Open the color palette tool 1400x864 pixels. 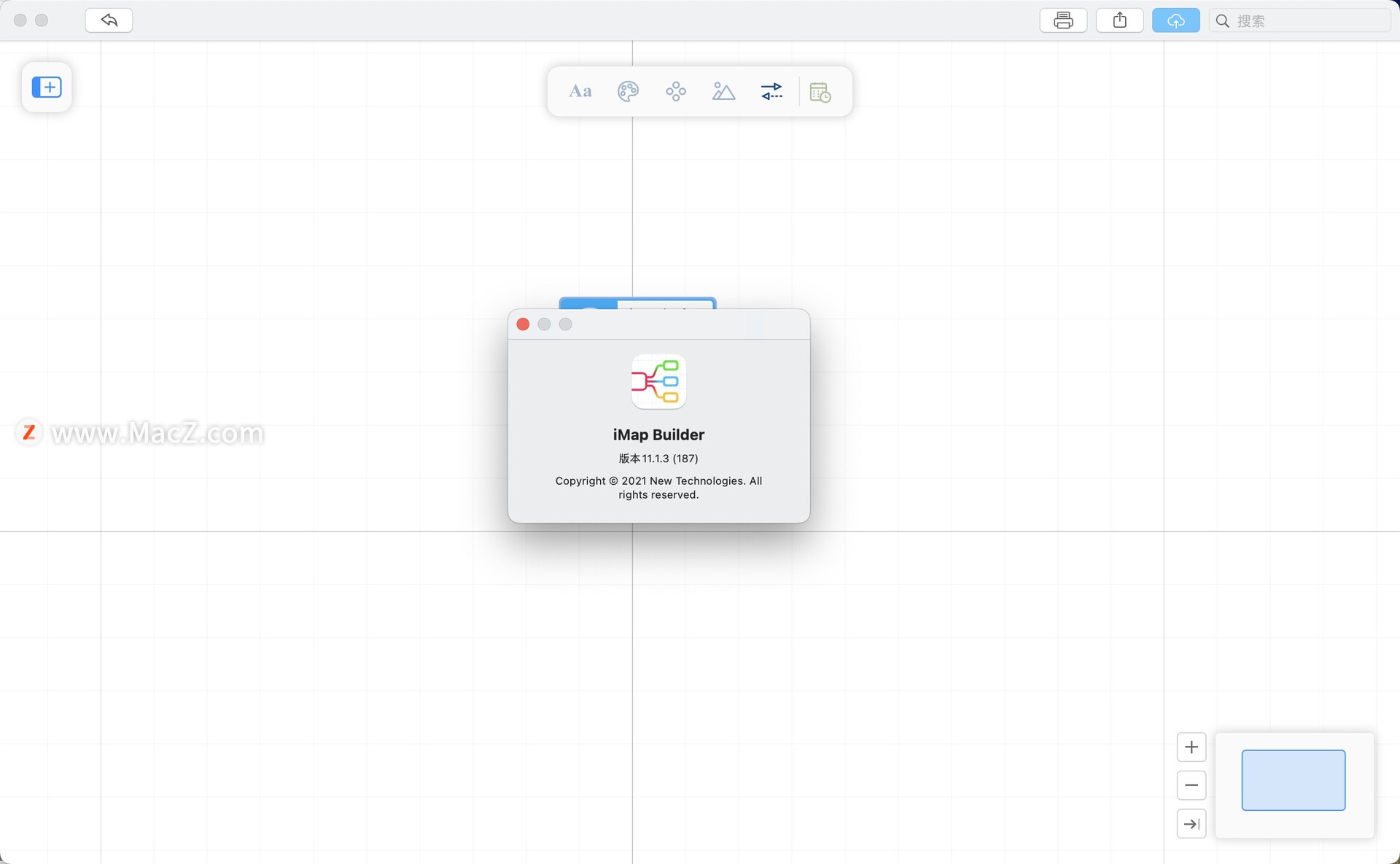click(628, 92)
